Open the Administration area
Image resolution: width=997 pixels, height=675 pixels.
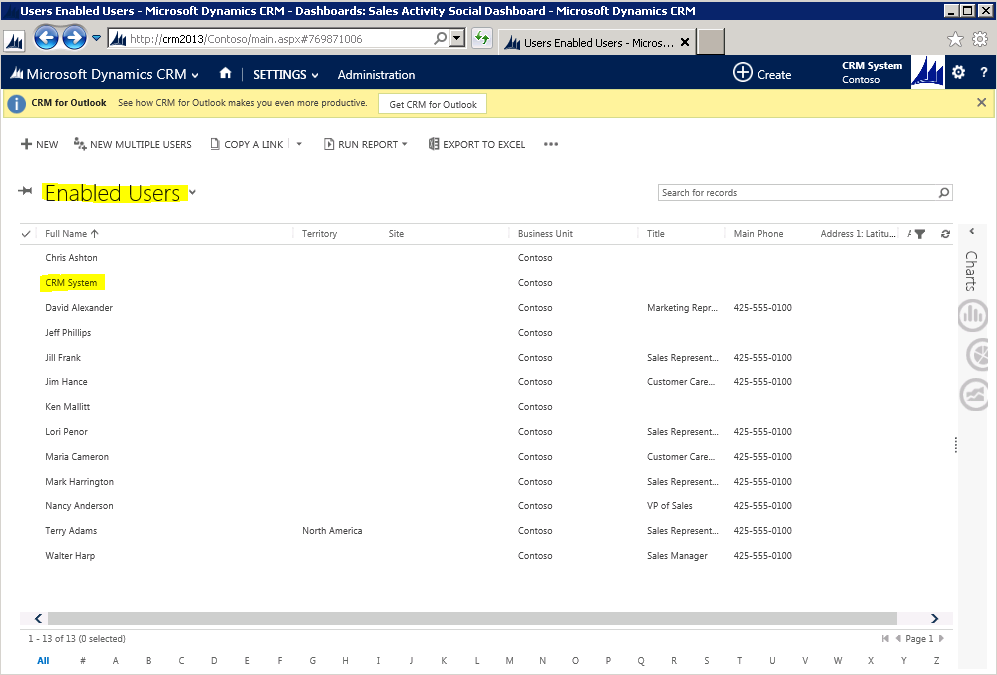[376, 74]
